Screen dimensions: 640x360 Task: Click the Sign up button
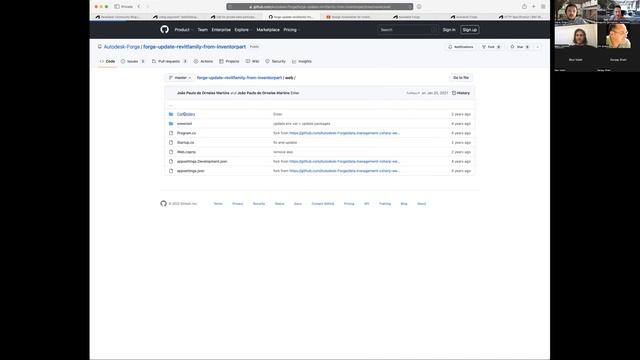tap(469, 30)
